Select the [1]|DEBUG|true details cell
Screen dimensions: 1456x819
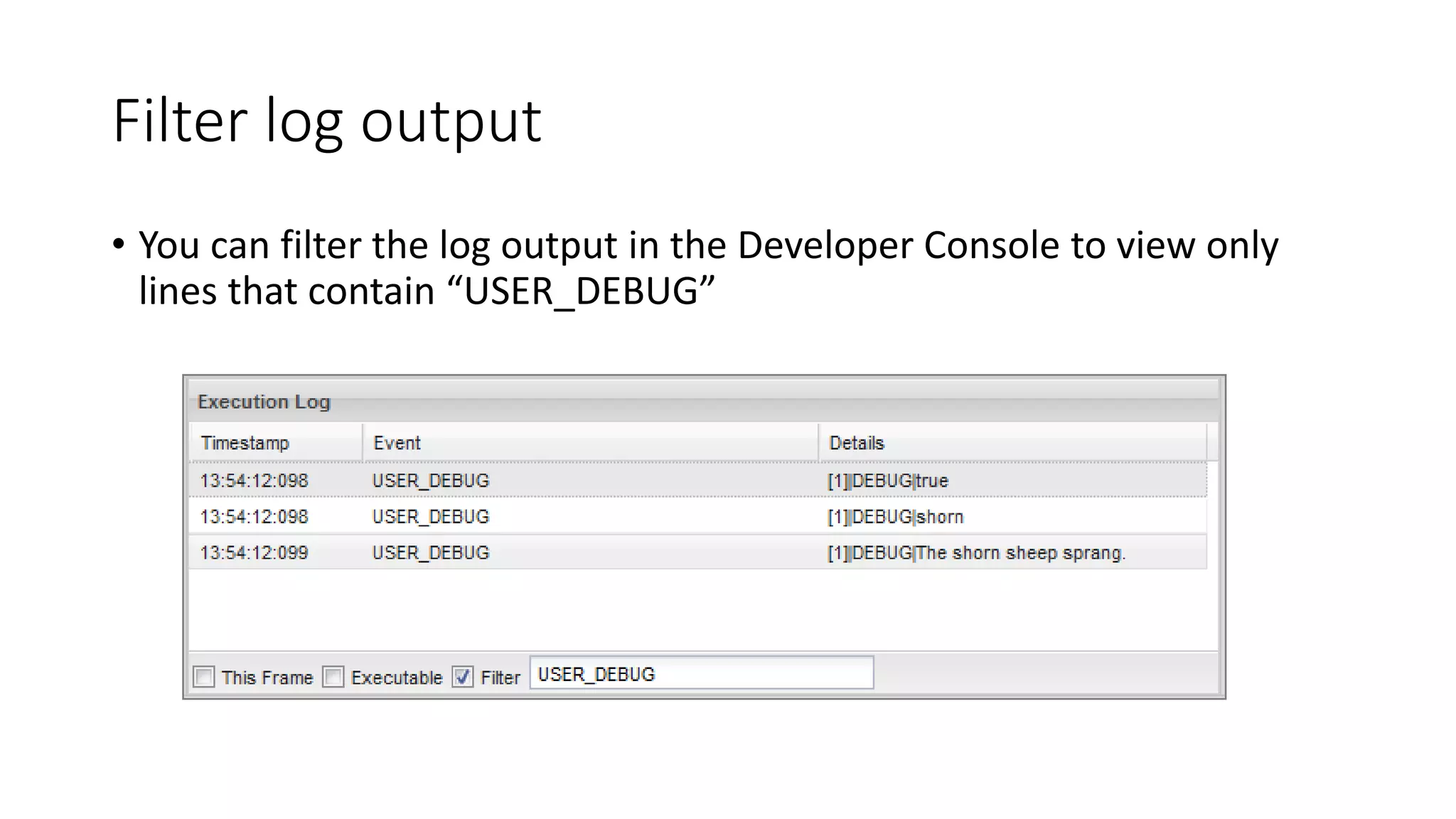pyautogui.click(x=888, y=481)
